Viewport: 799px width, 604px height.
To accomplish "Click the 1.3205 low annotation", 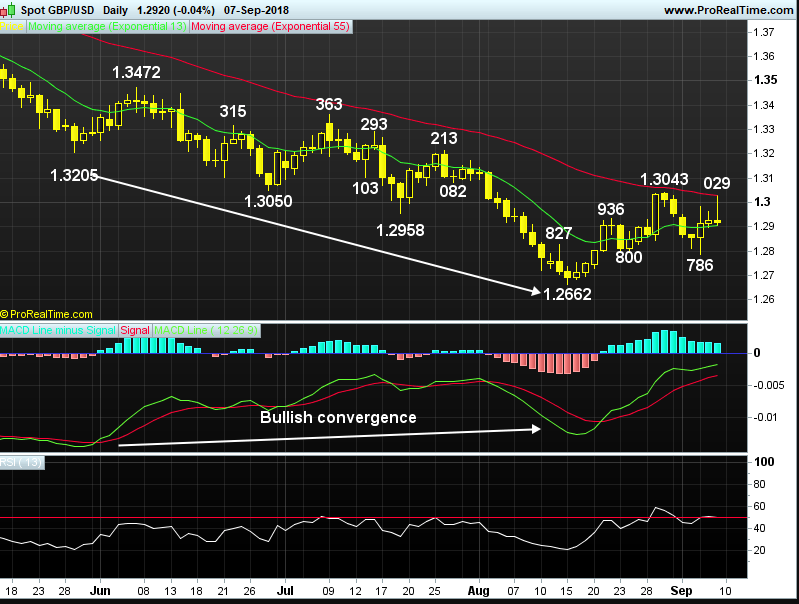I will tap(74, 175).
